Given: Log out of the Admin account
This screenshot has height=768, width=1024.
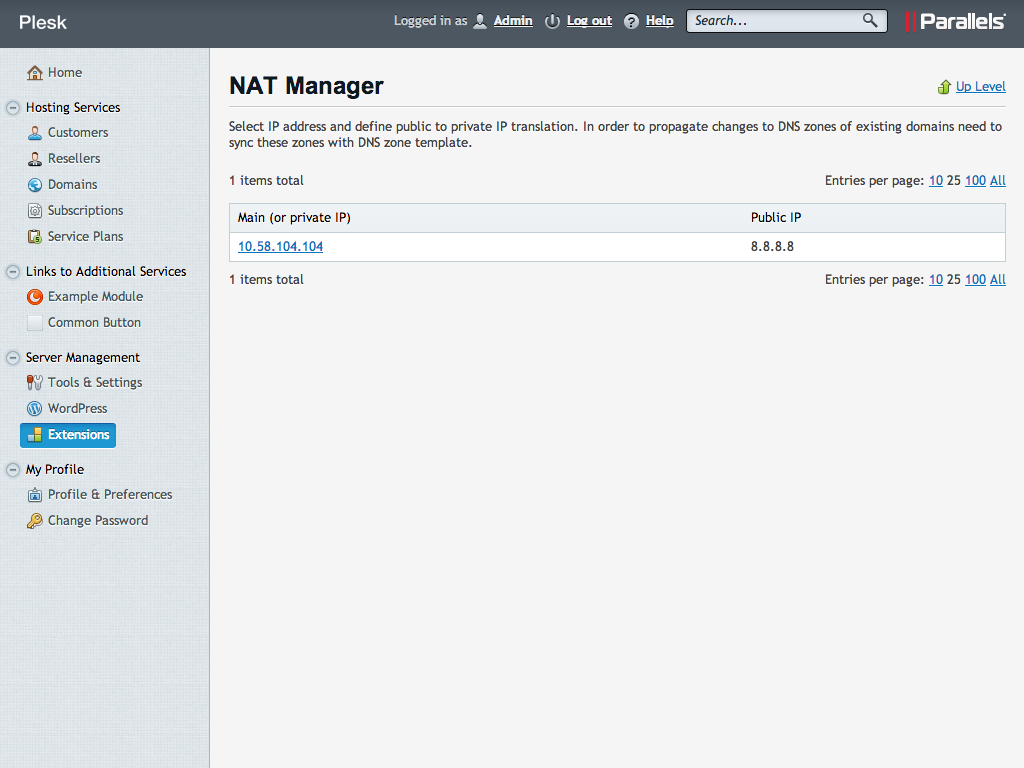Looking at the screenshot, I should 589,21.
